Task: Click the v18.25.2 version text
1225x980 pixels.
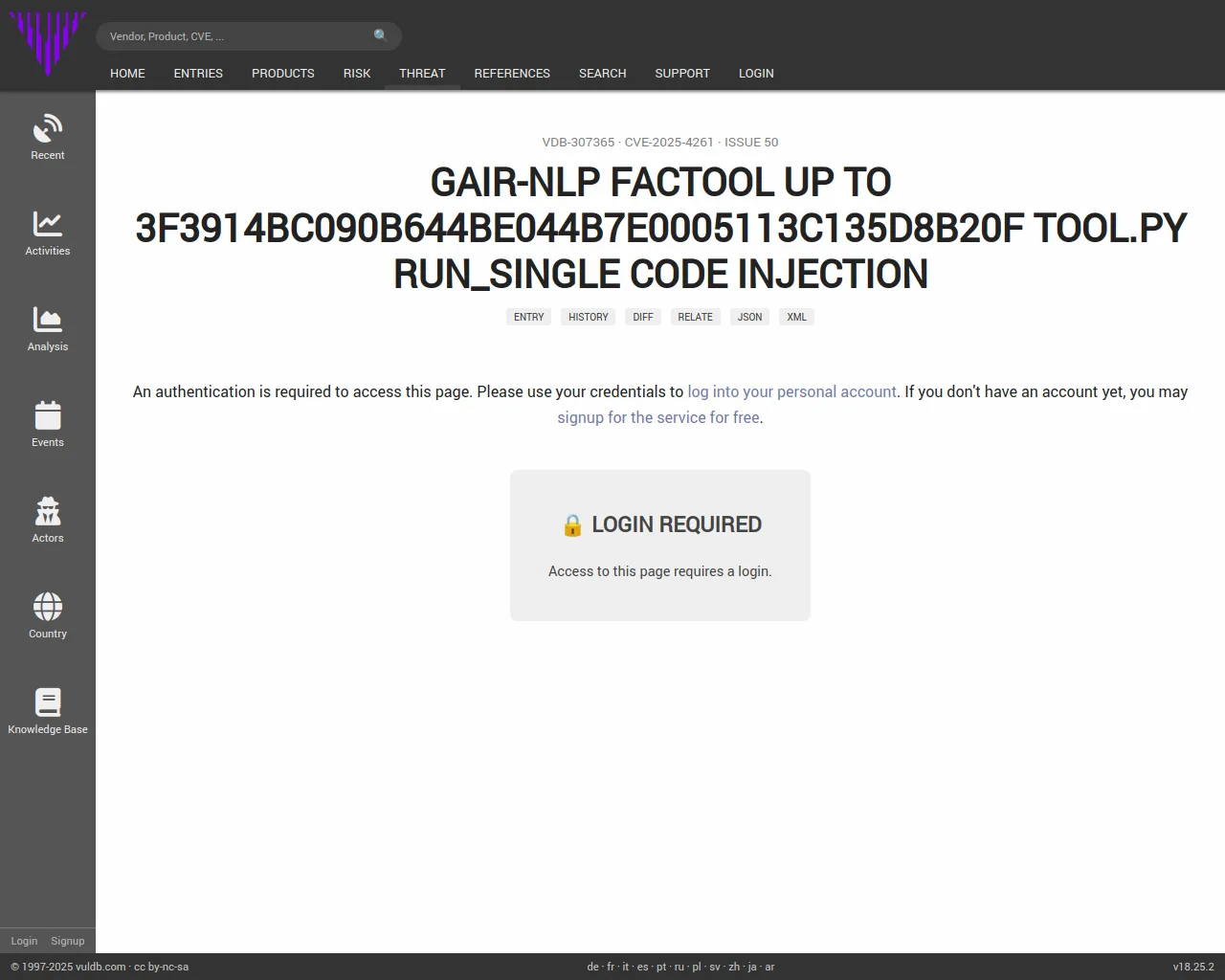Action: point(1193,967)
